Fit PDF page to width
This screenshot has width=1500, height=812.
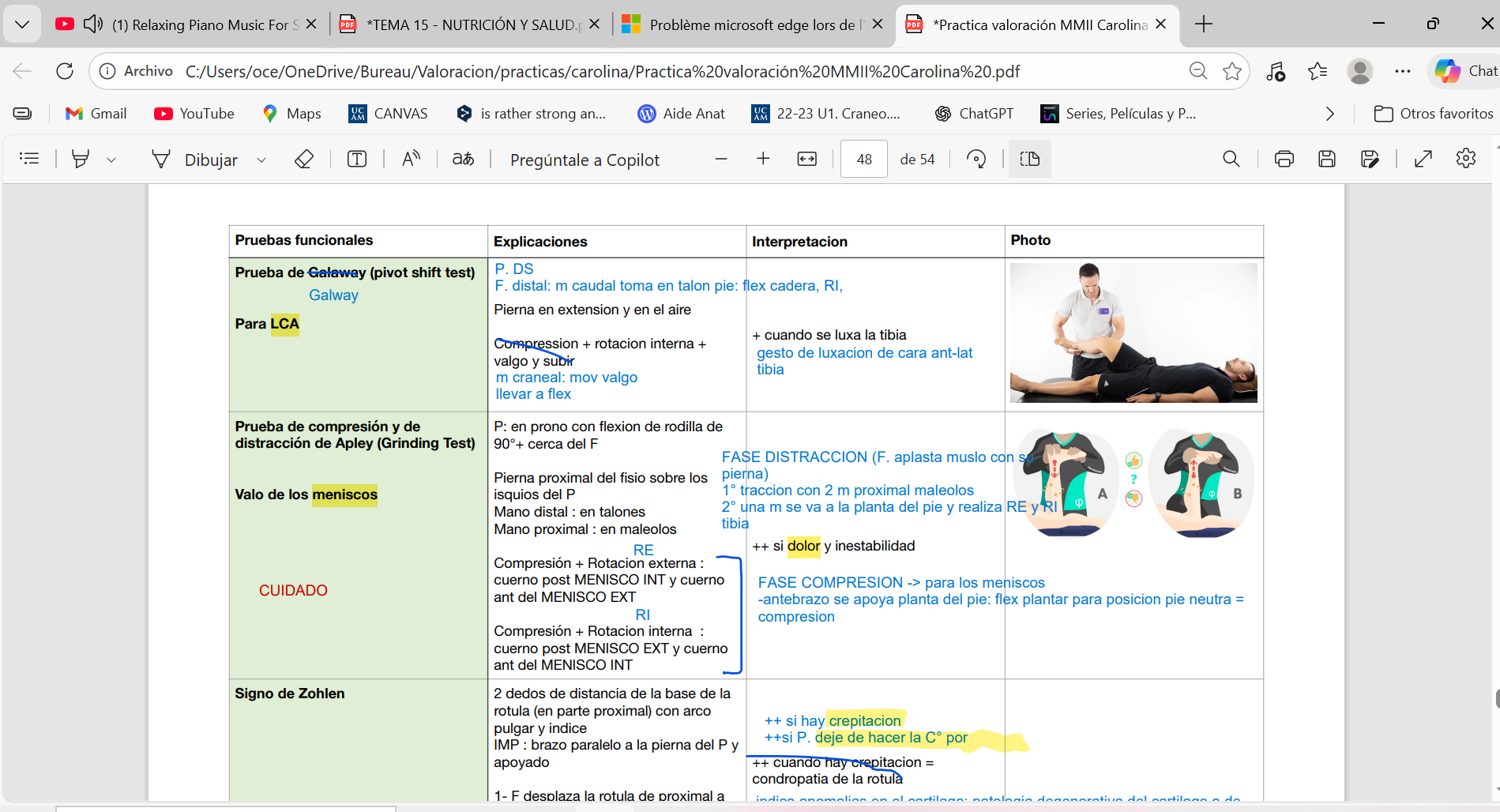(807, 159)
